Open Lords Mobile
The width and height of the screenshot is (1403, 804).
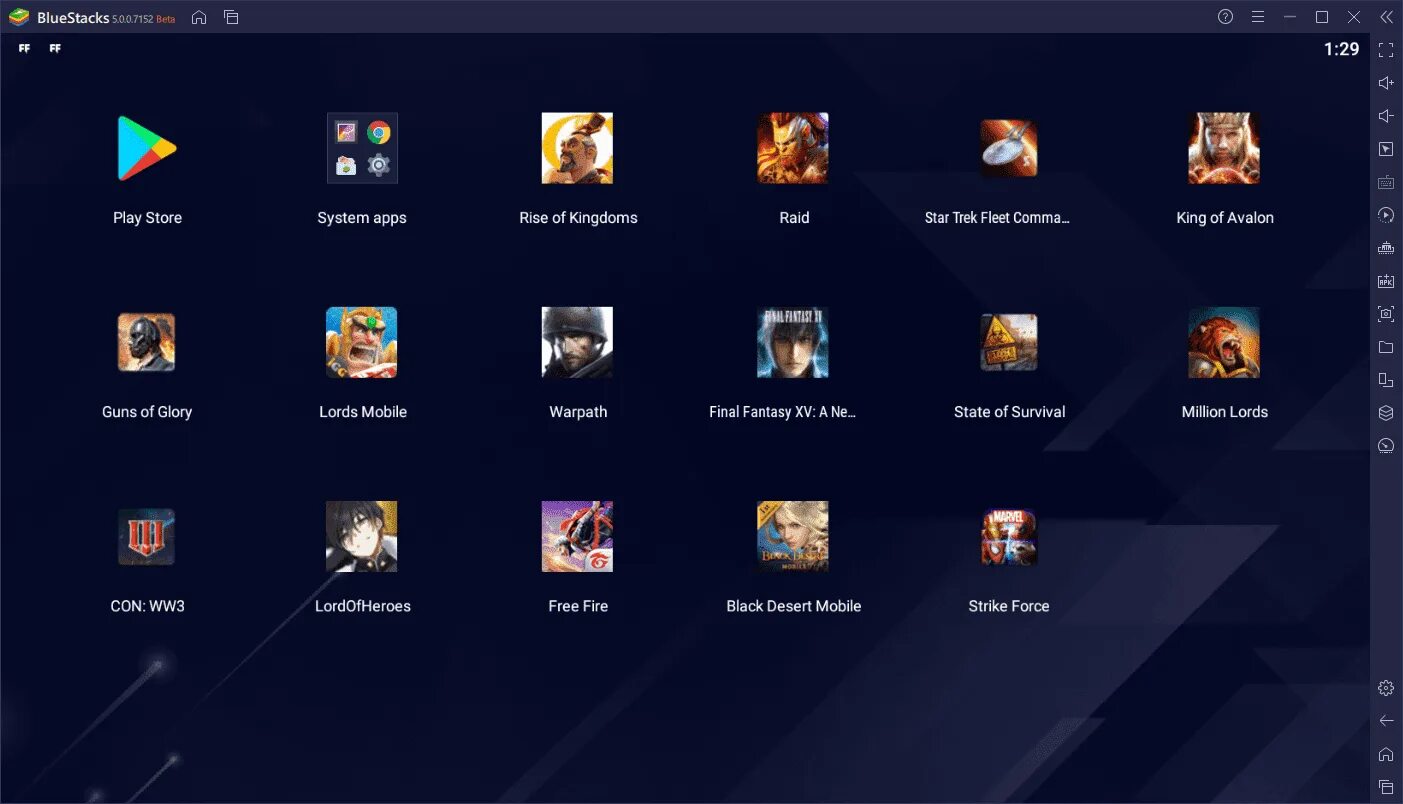click(362, 342)
